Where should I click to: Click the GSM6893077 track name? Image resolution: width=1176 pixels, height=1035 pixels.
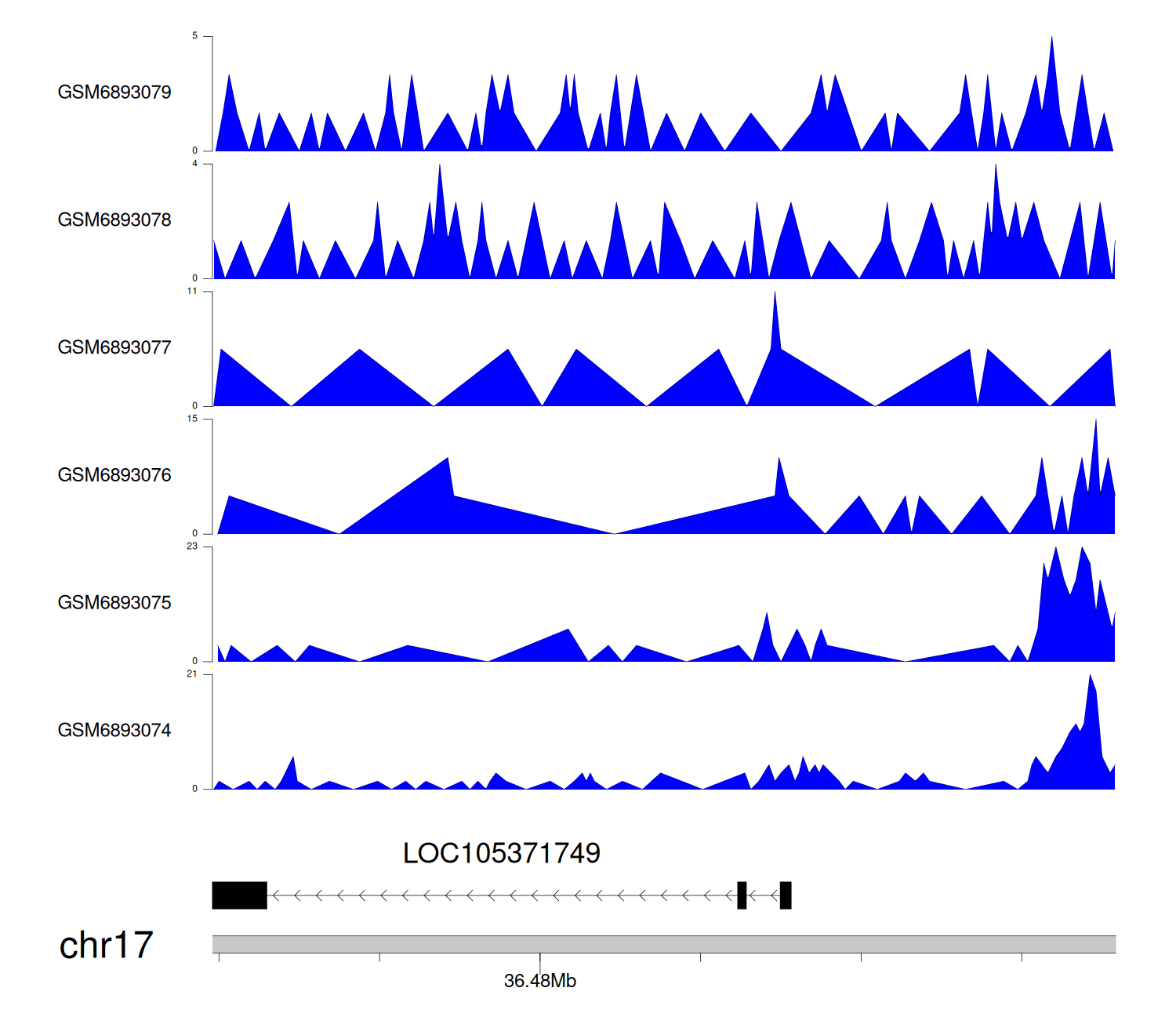114,347
